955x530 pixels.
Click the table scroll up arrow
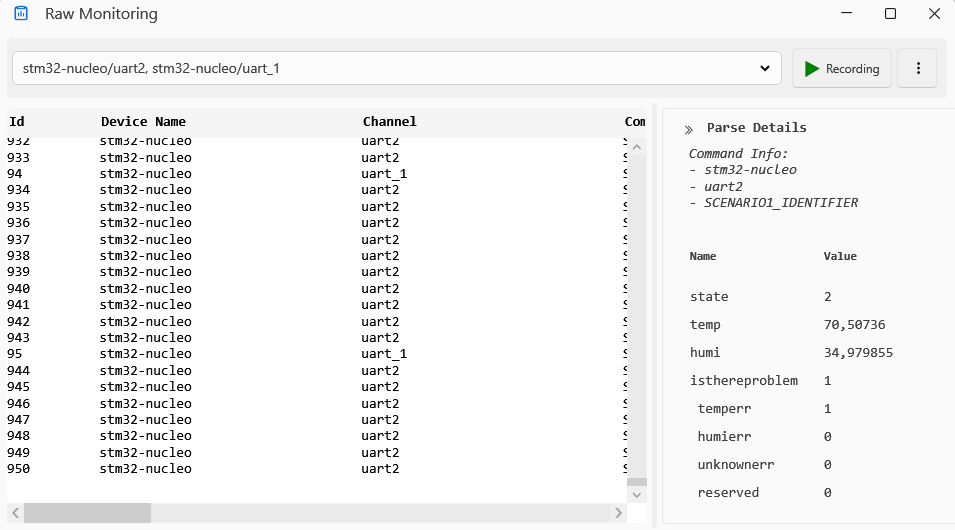click(x=636, y=147)
